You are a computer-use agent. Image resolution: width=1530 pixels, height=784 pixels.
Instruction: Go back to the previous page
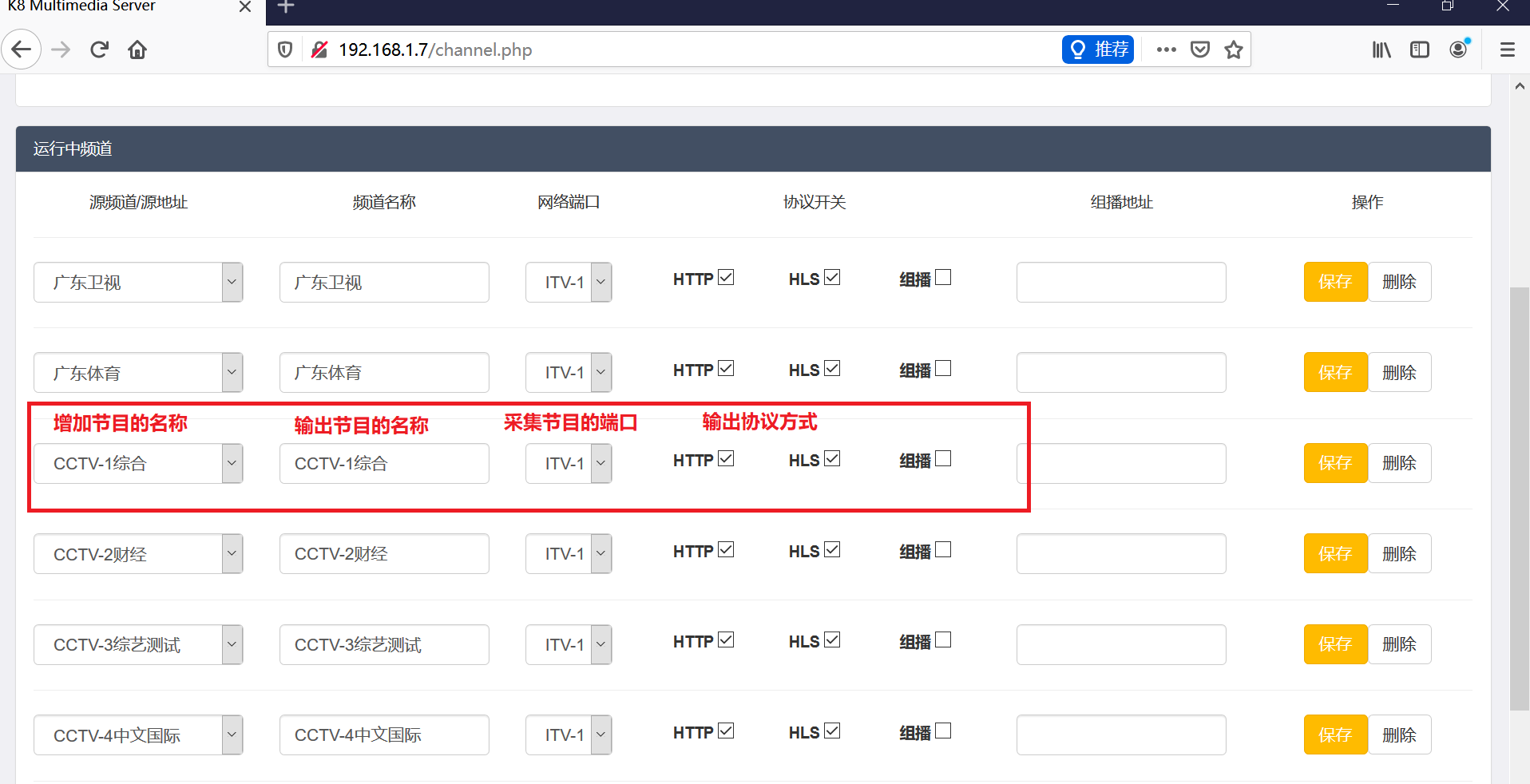22,49
